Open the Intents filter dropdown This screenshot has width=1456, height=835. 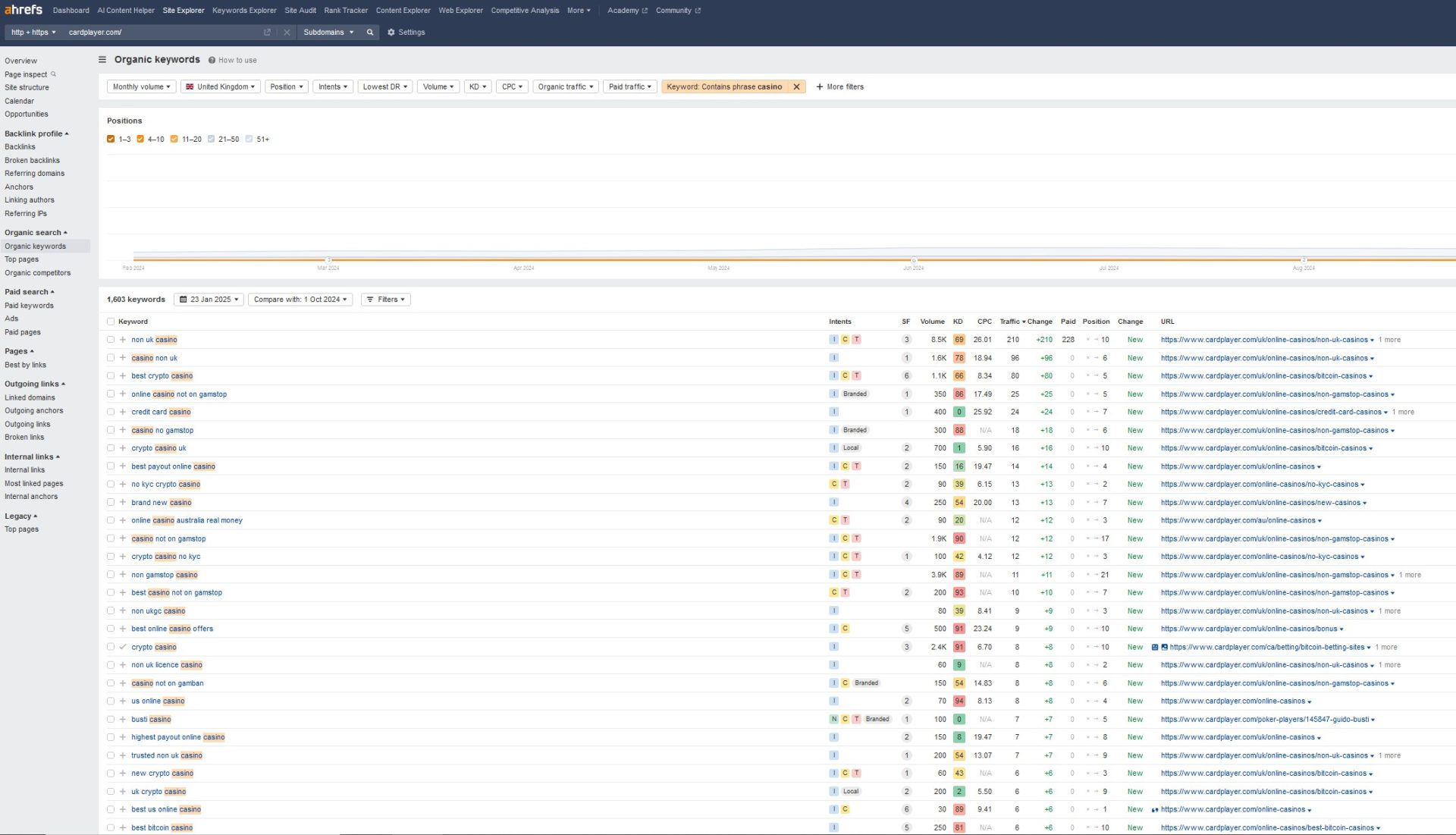point(333,86)
